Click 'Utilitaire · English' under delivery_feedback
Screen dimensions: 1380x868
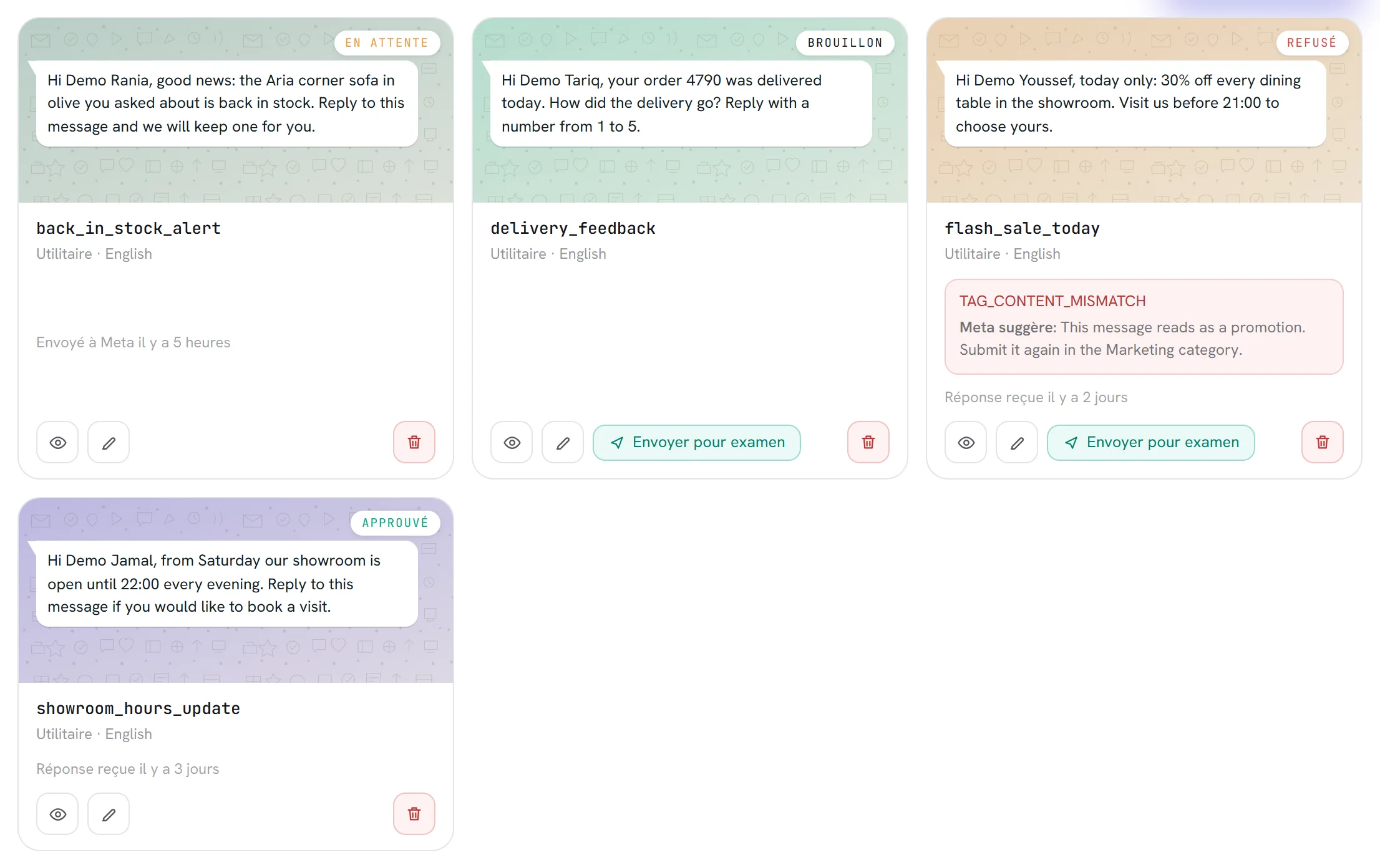(x=548, y=254)
